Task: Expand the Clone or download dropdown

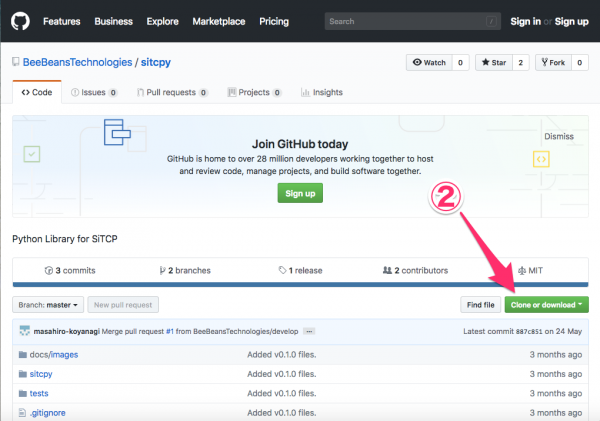Action: click(546, 304)
